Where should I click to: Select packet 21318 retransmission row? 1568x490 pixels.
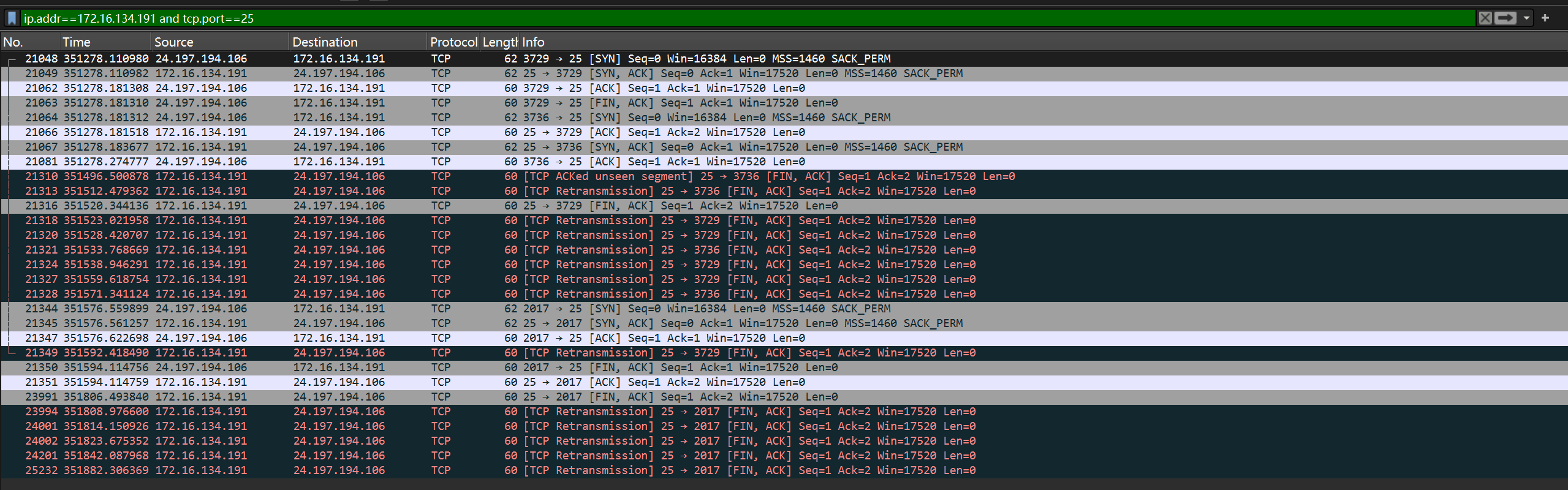tap(784, 221)
